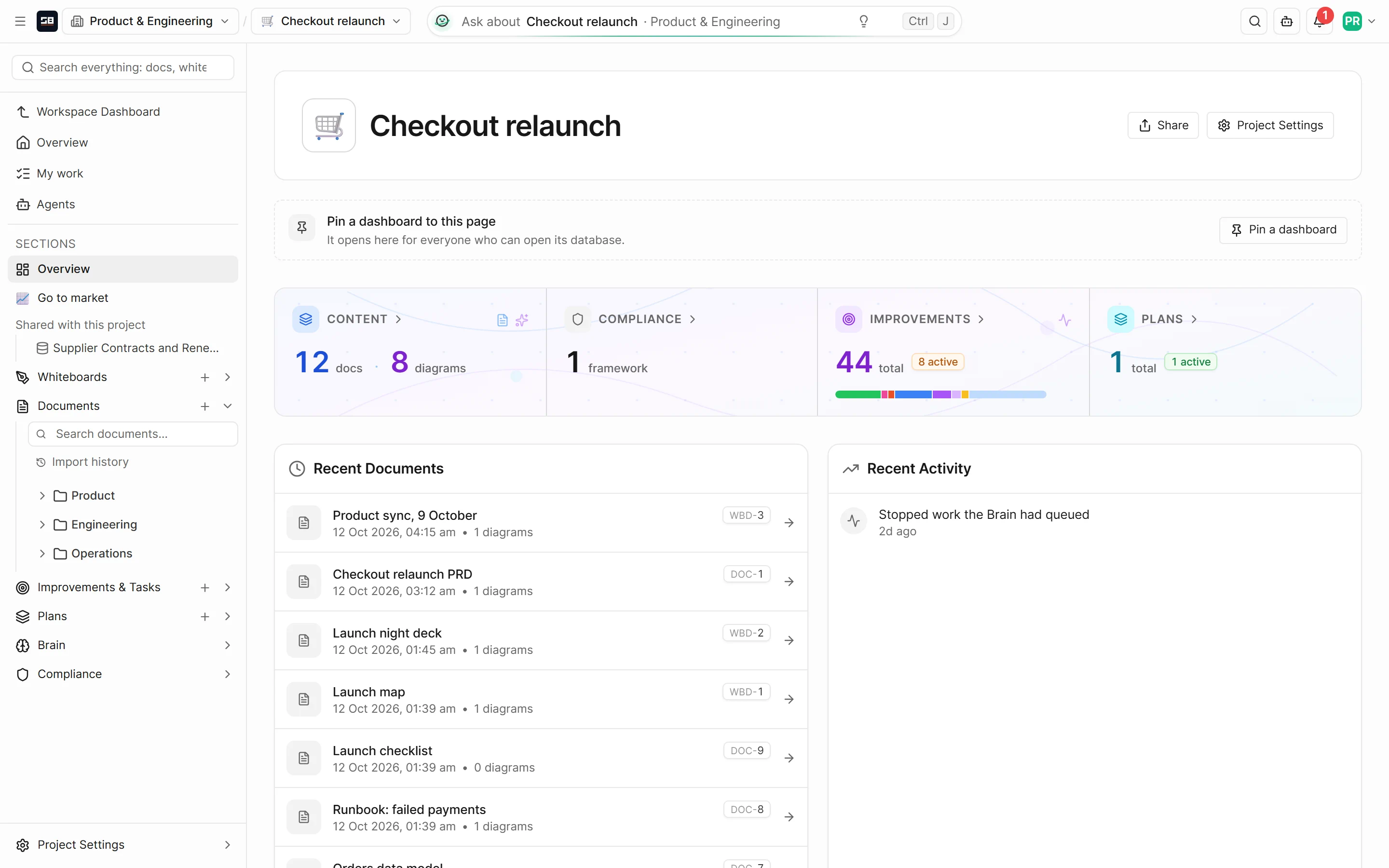This screenshot has width=1389, height=868.
Task: Expand Improvements & Tasks chevron
Action: [x=228, y=587]
